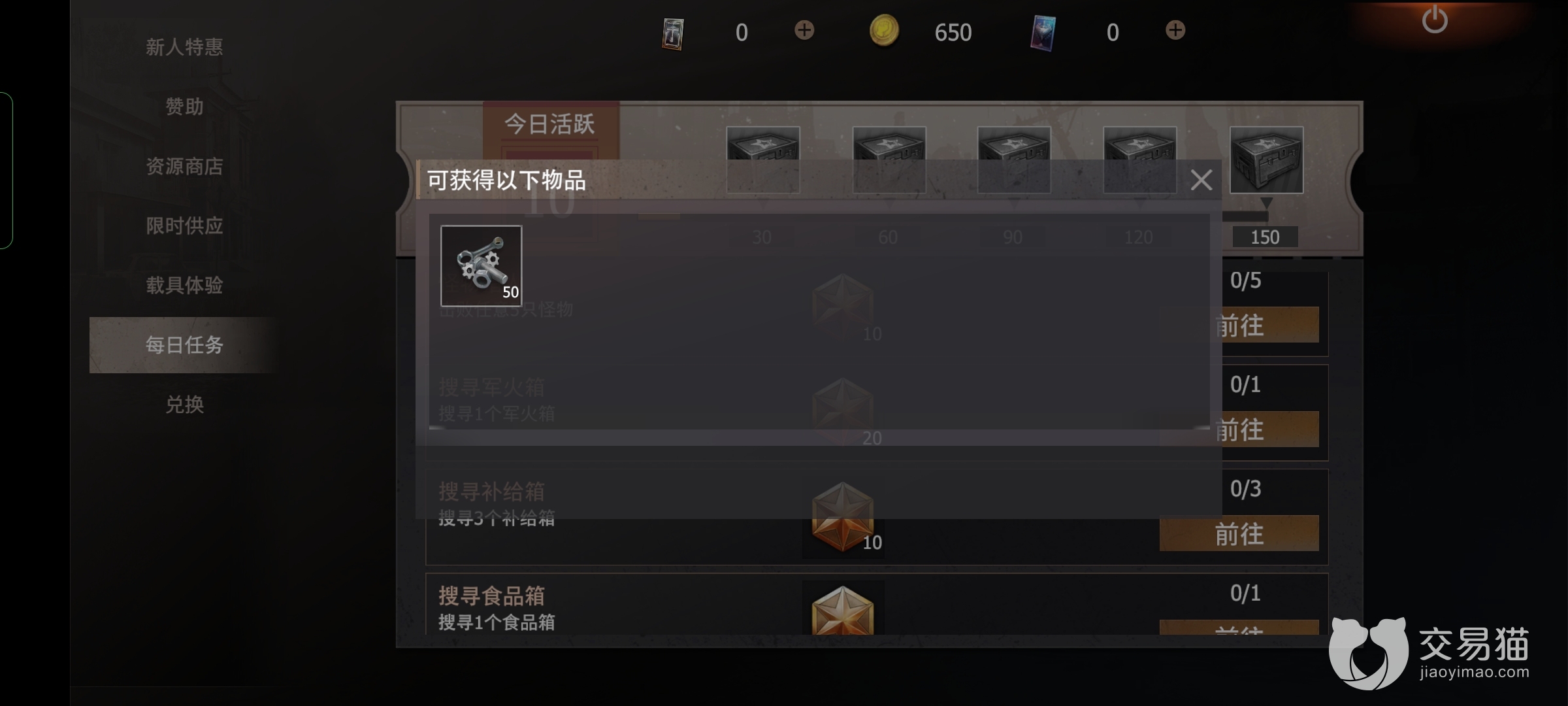Tap the bronze star badge of 搜寻补给箱
Screen dimensions: 1568x706
(843, 517)
